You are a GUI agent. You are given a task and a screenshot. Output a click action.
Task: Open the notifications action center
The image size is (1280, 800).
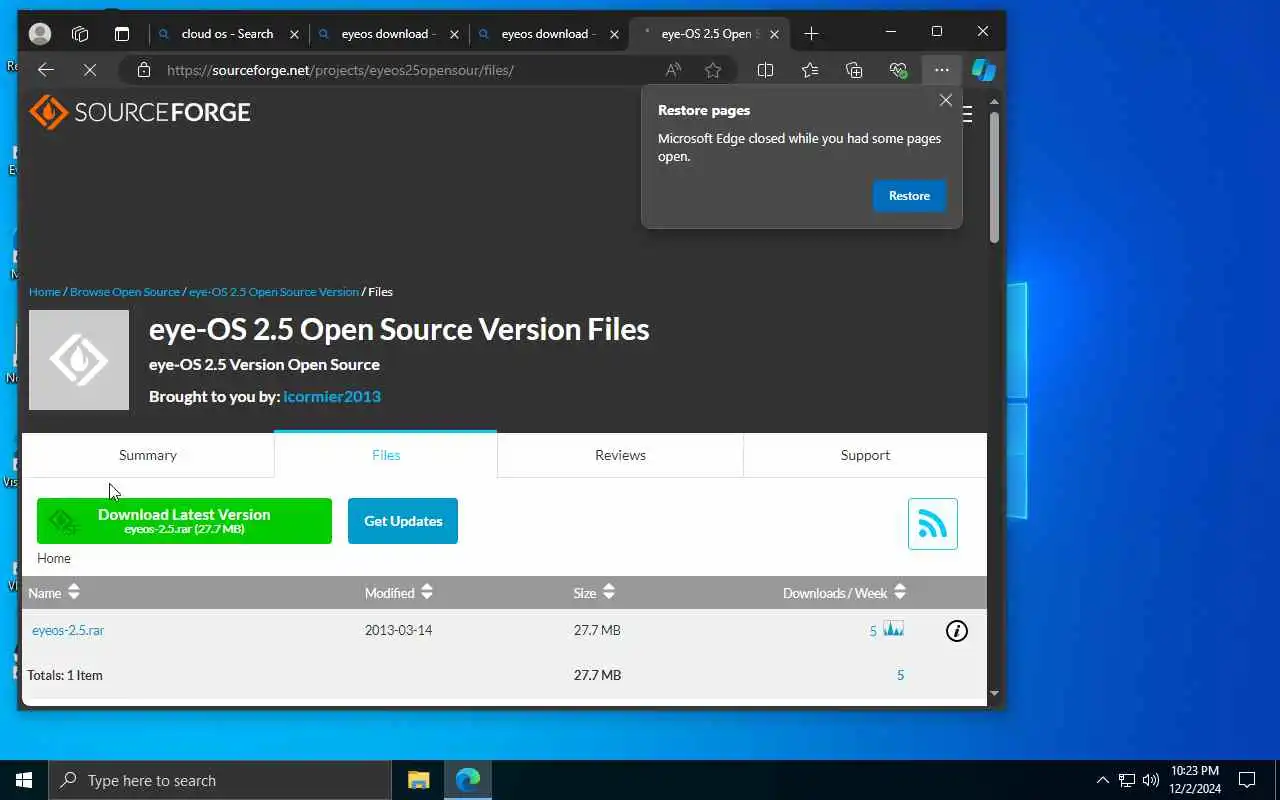[x=1247, y=780]
